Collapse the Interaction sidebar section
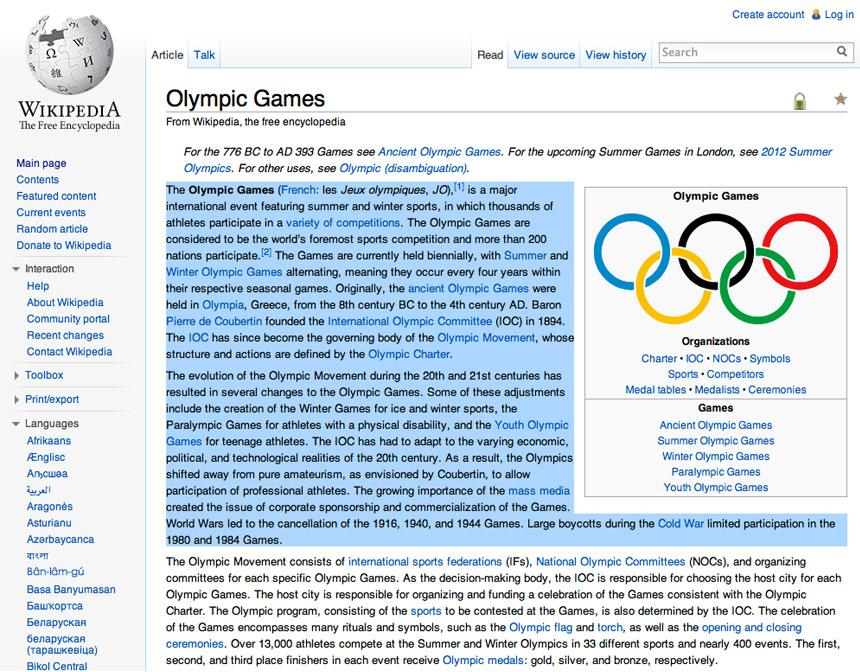The image size is (860, 672). (x=16, y=269)
